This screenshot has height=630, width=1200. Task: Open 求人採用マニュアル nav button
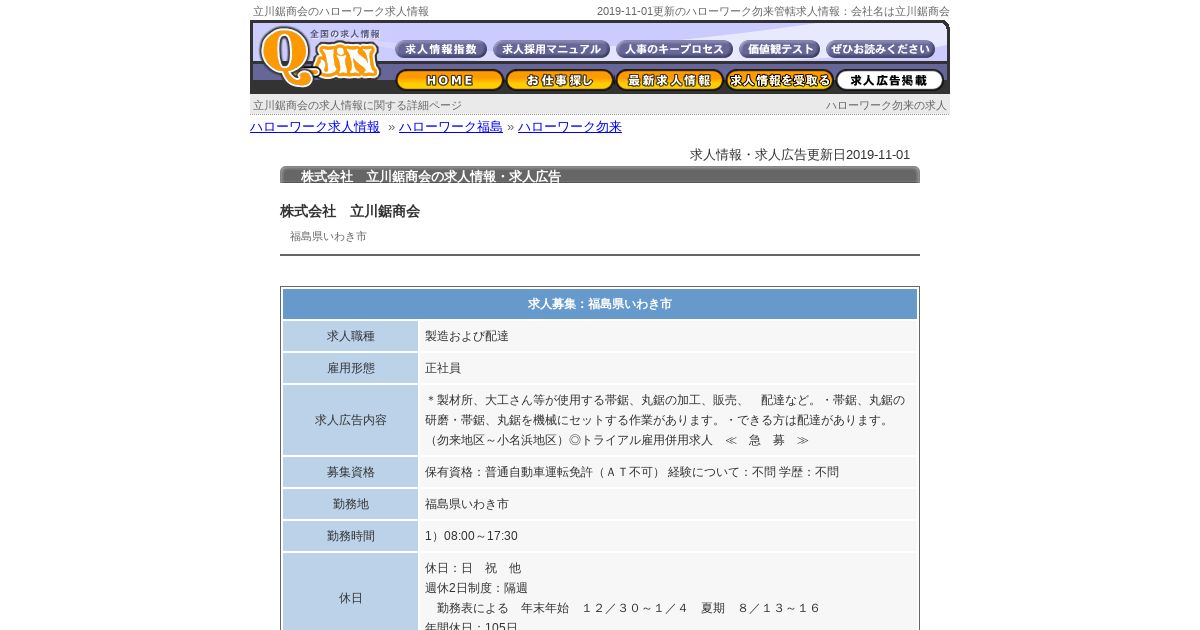coord(551,49)
